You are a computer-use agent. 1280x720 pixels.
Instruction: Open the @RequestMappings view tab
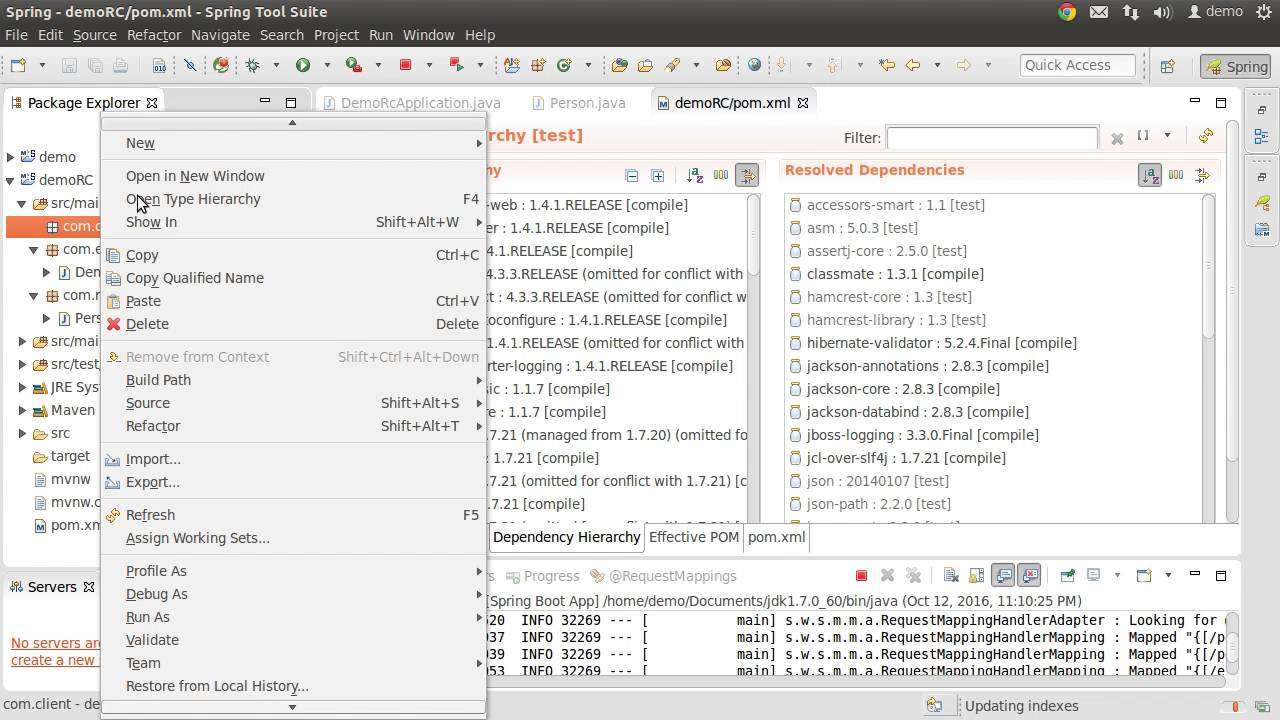pos(672,576)
